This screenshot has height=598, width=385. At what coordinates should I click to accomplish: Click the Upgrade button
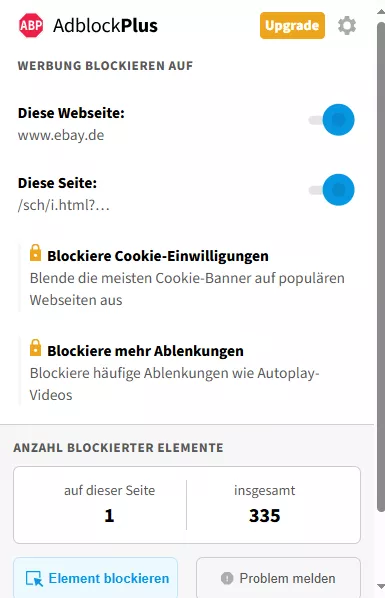click(292, 26)
